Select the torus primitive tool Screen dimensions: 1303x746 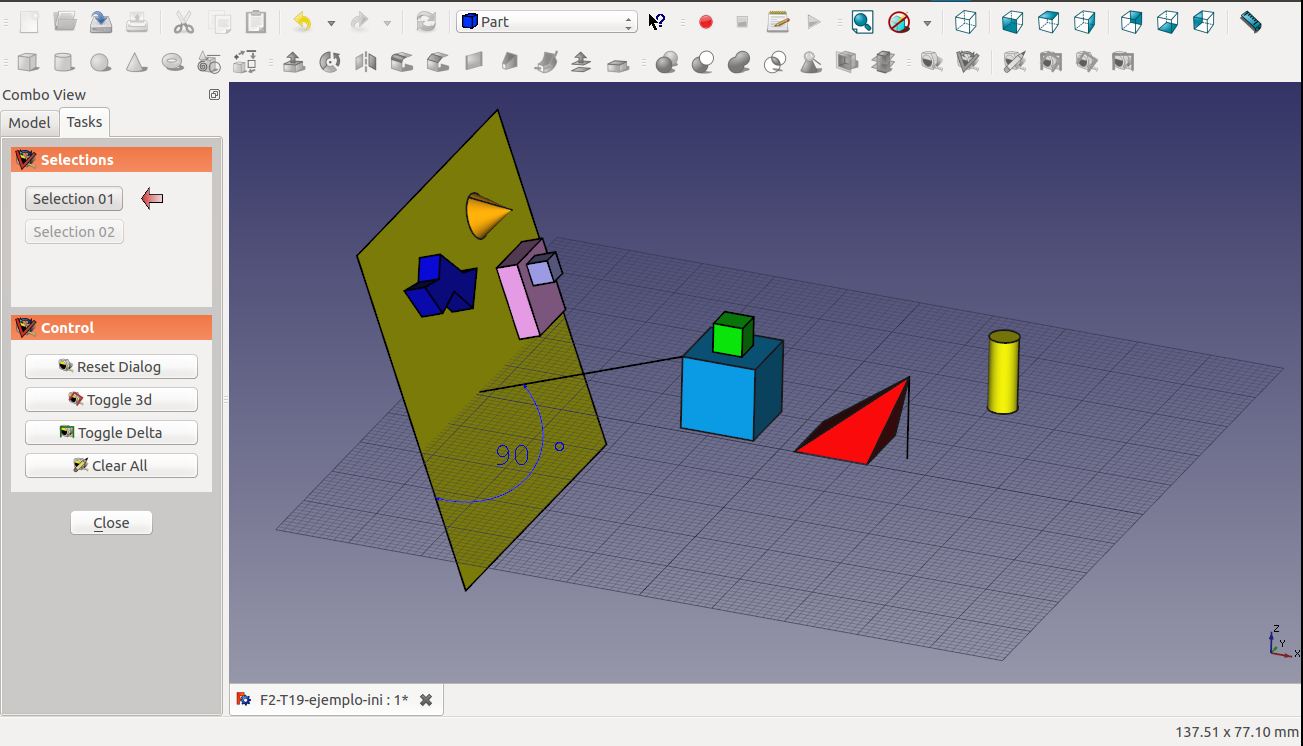pyautogui.click(x=173, y=63)
